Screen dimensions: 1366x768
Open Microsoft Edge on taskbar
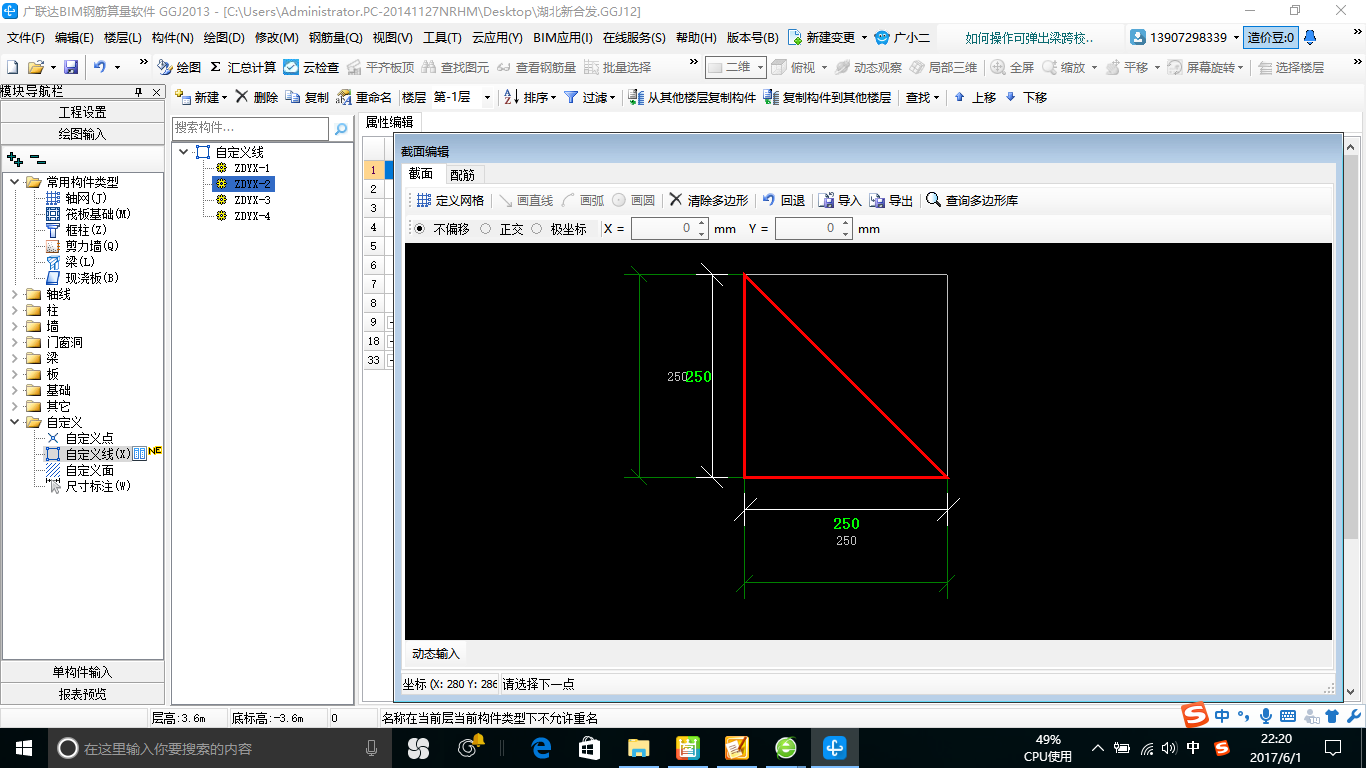pyautogui.click(x=541, y=747)
